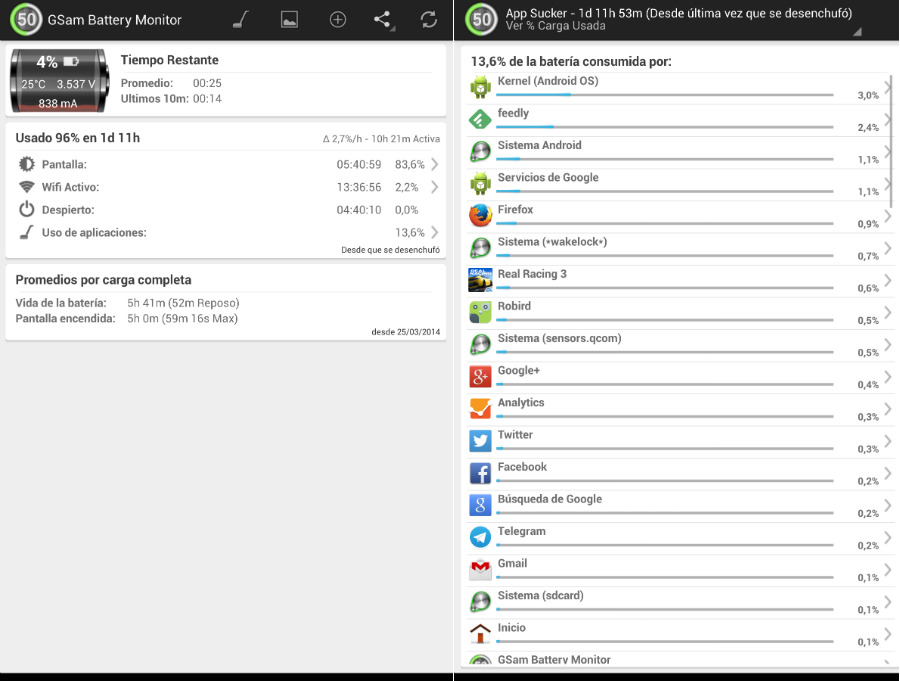Tap the Wifi Activo time value 13:36:56
The image size is (900, 681).
tap(359, 187)
